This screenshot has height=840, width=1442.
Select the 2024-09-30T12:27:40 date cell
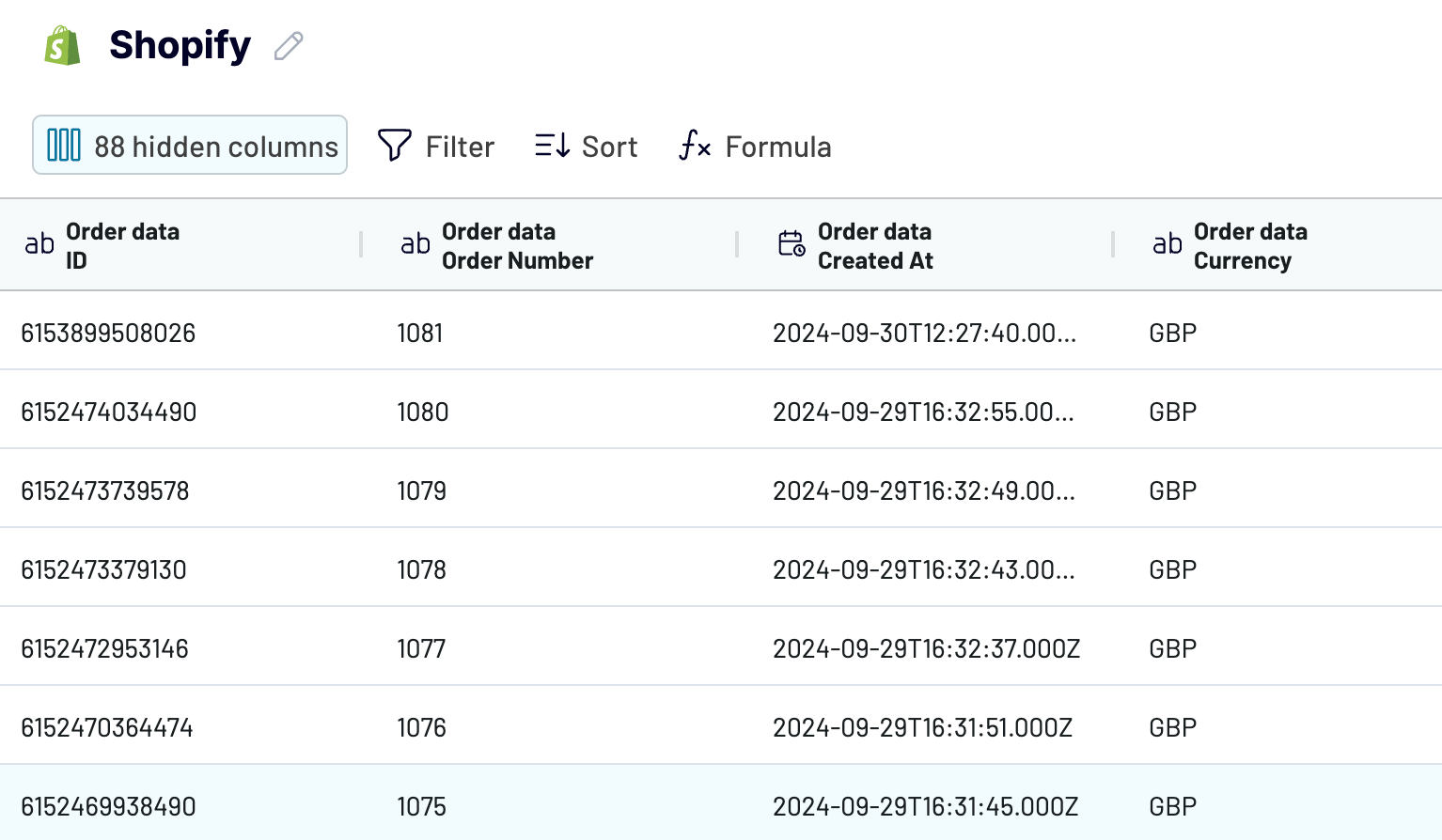point(924,333)
